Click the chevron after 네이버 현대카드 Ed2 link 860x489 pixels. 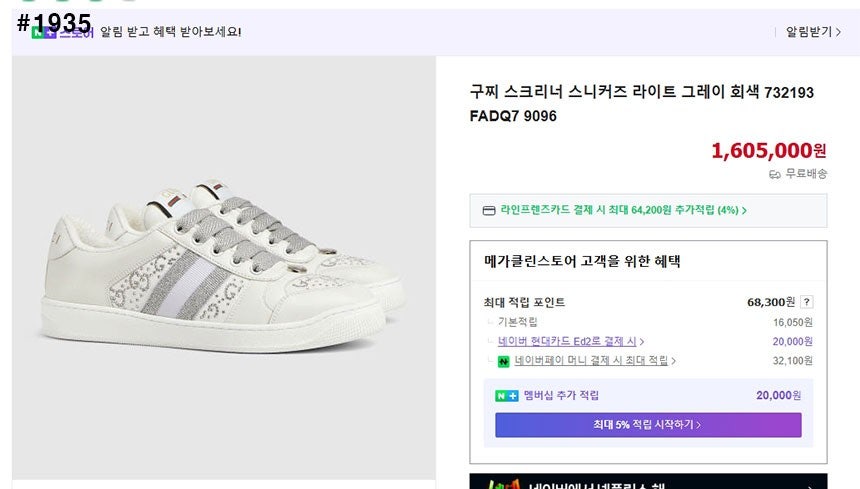642,342
